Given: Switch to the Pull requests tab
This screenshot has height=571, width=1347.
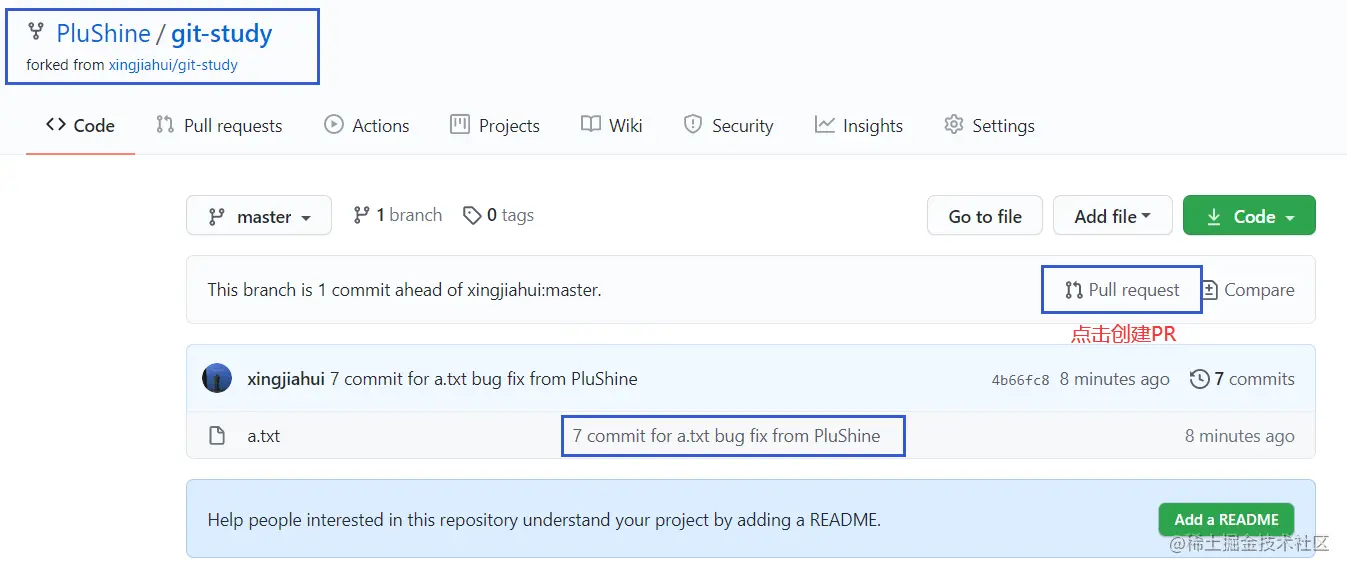Looking at the screenshot, I should [x=219, y=125].
